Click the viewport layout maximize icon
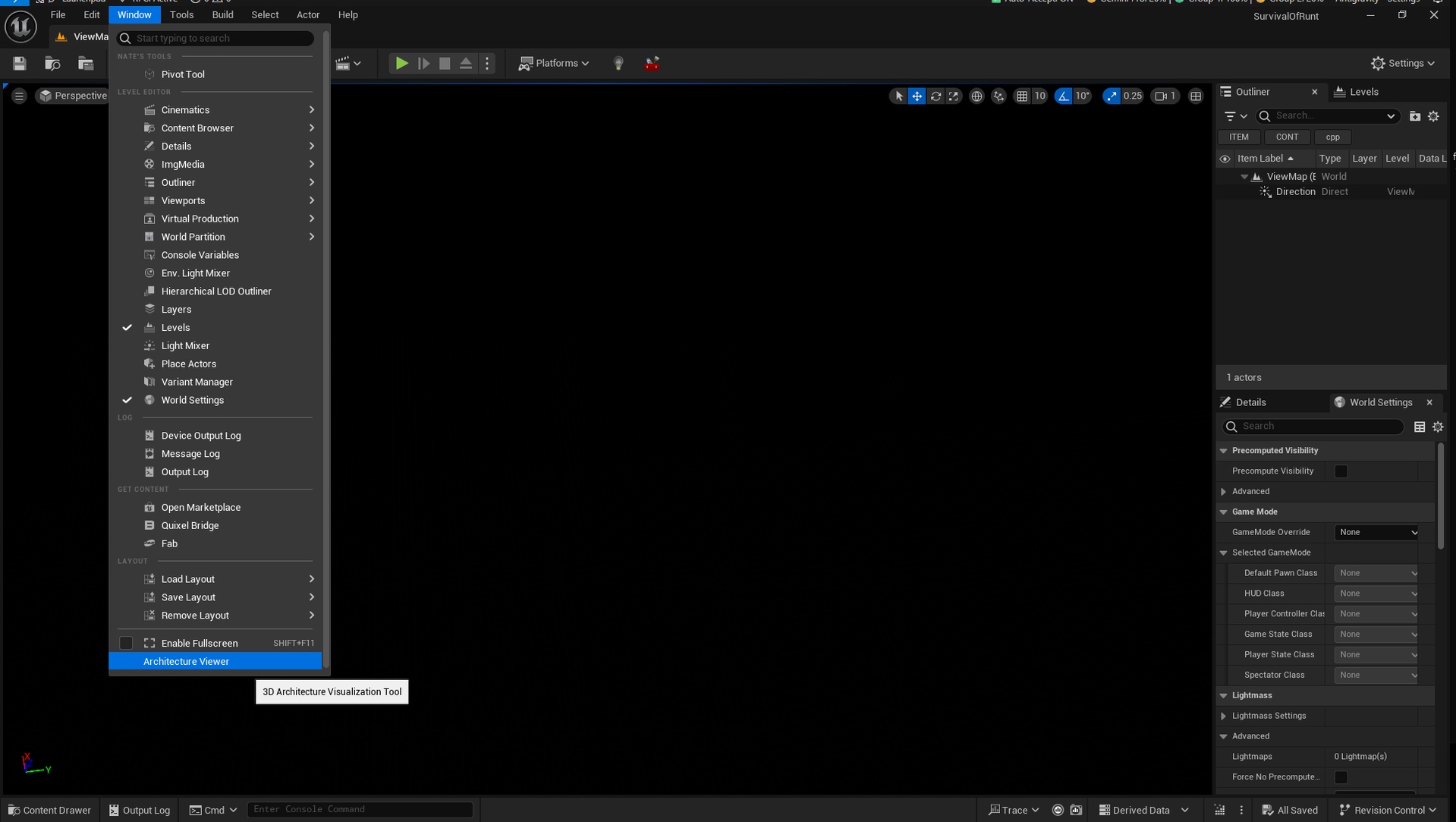Viewport: 1456px width, 822px height. point(1196,96)
